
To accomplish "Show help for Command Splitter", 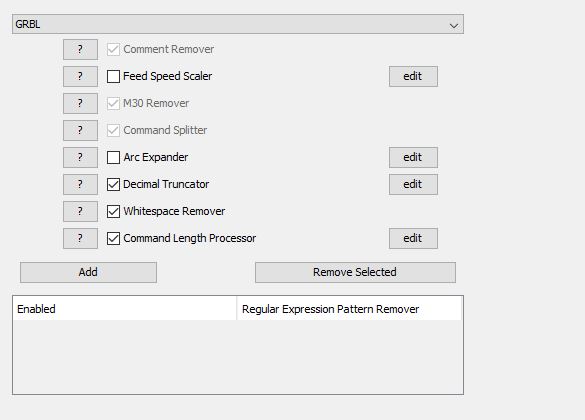I will pyautogui.click(x=80, y=130).
